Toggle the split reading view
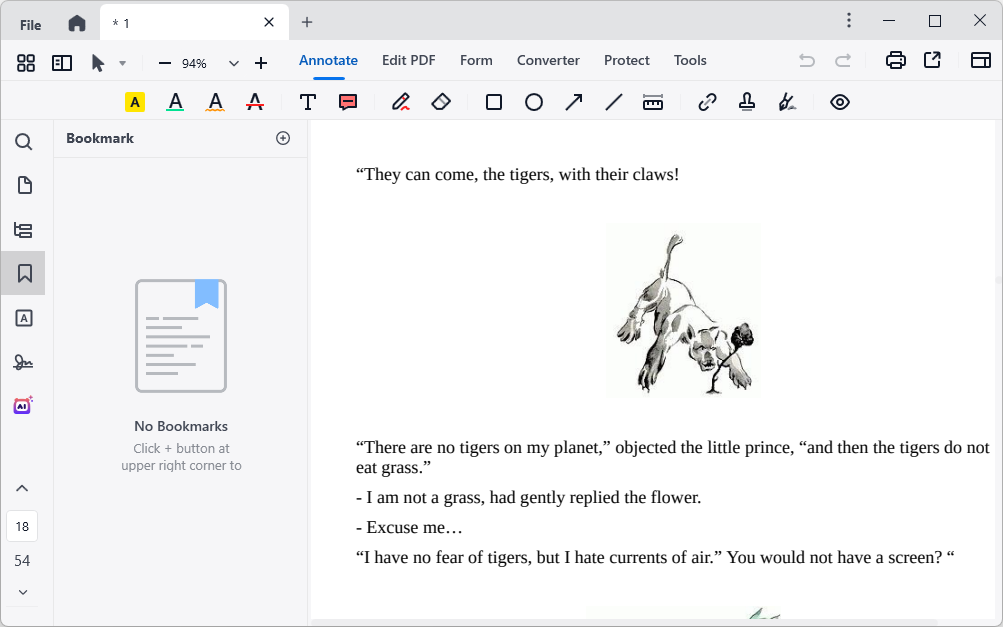 pos(62,63)
